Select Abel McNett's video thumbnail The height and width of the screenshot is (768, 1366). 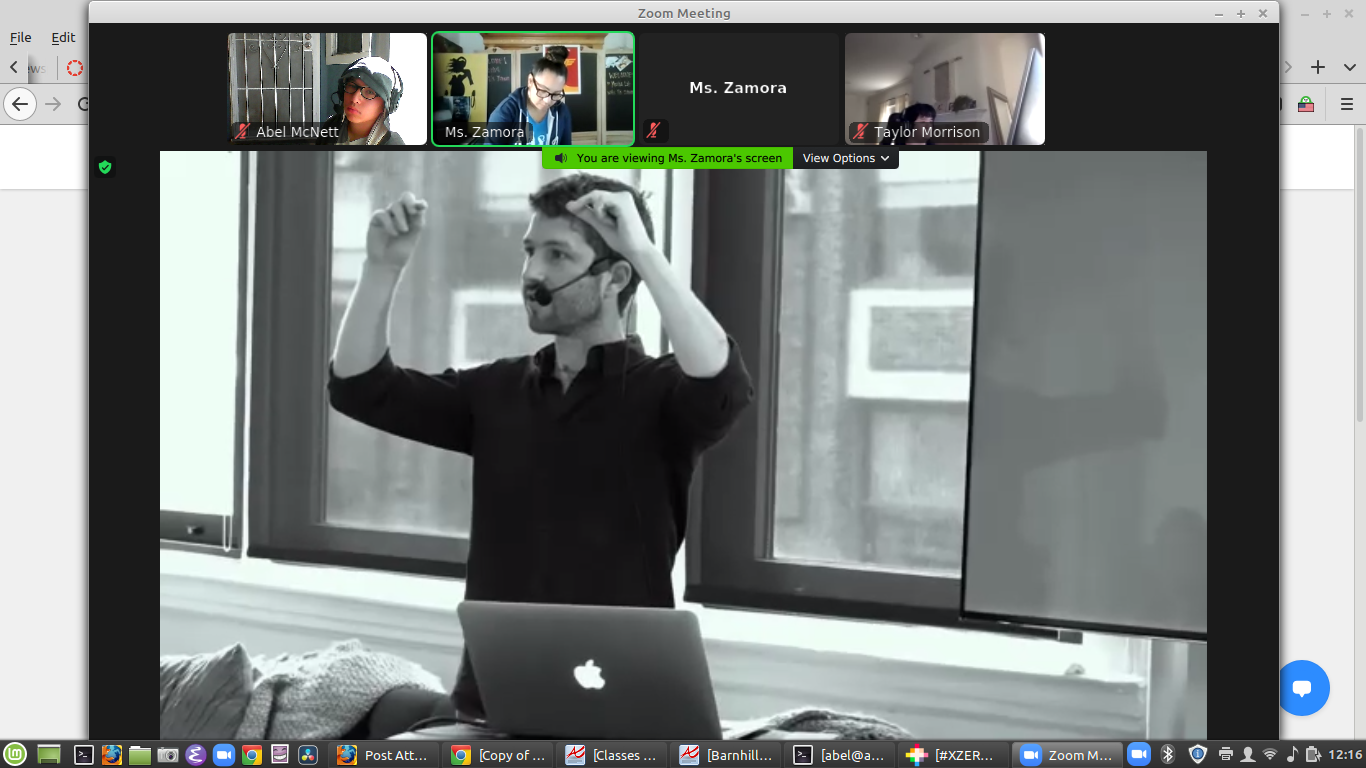tap(327, 89)
